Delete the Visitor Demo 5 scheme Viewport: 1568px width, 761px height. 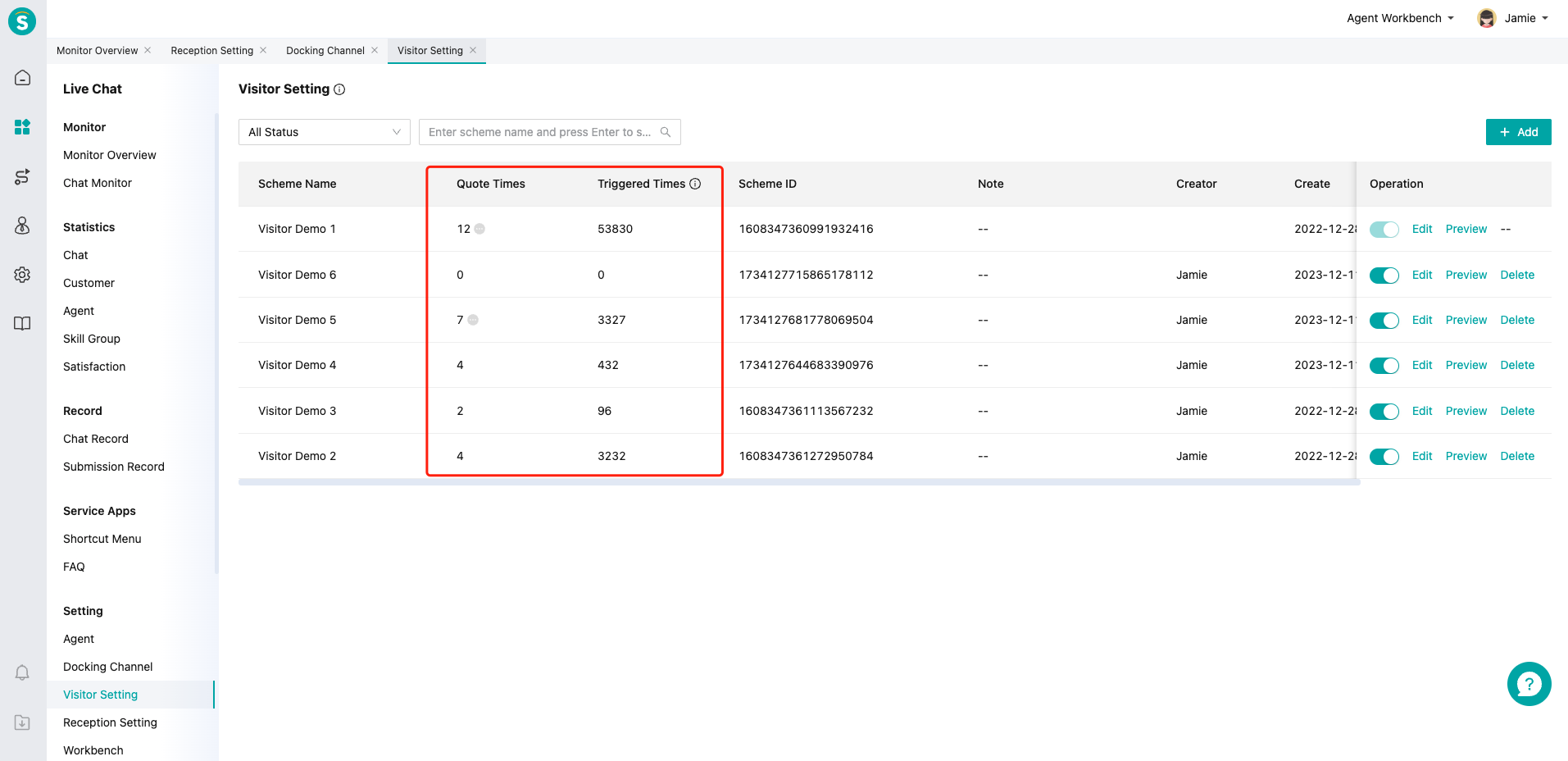pos(1517,320)
